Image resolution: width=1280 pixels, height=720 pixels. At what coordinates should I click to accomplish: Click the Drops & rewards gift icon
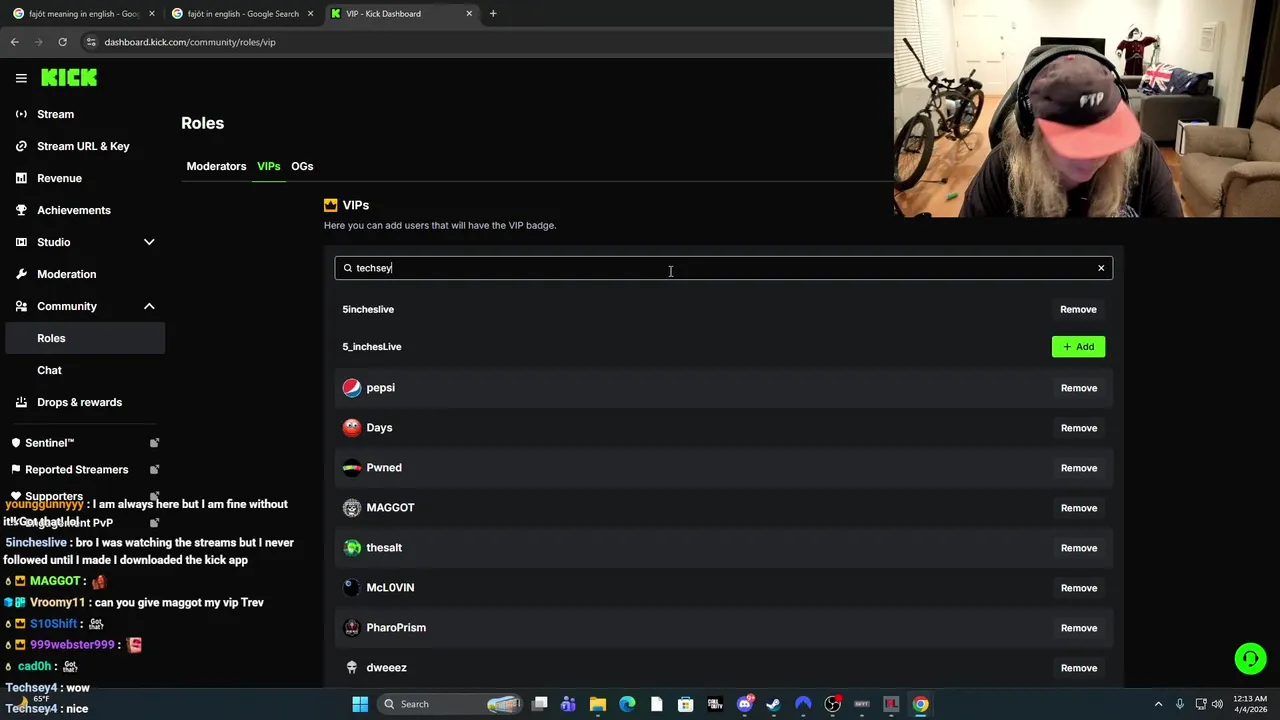click(x=21, y=402)
